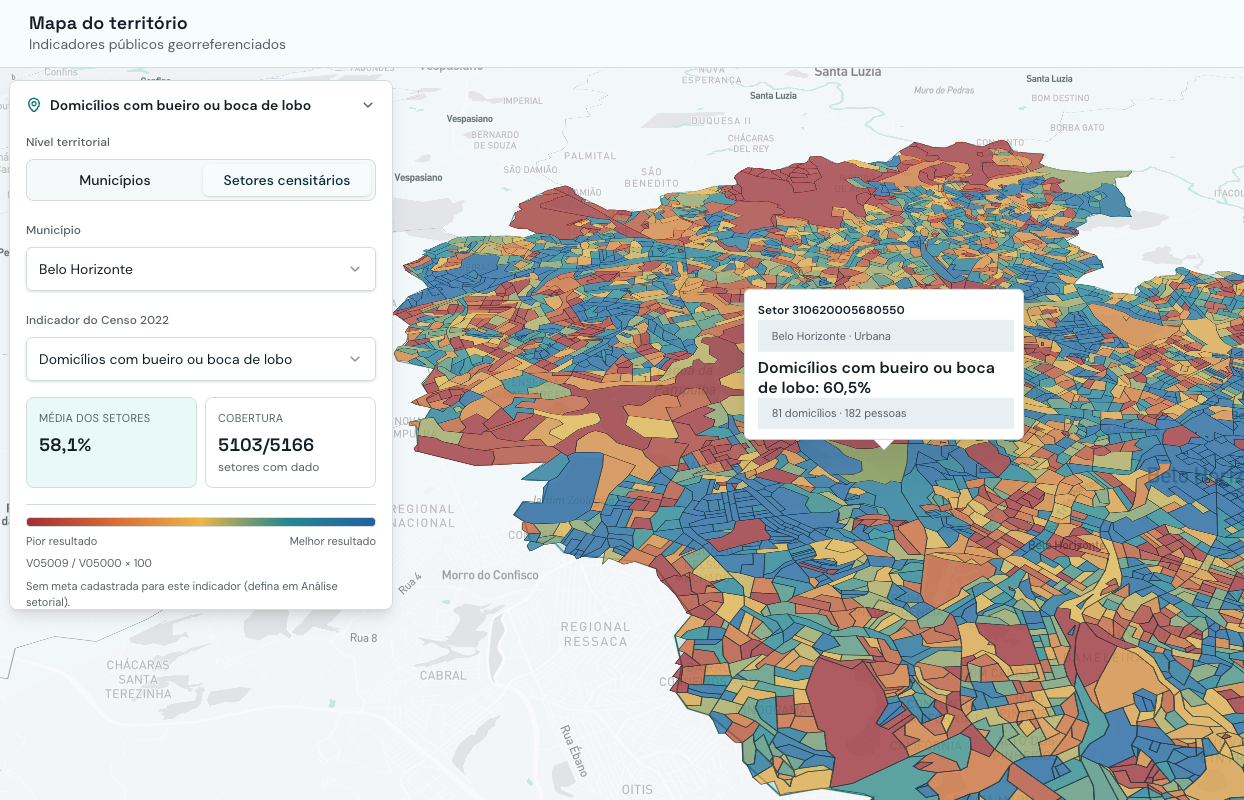
Task: Switch to the Municípios territorial level
Action: point(115,181)
